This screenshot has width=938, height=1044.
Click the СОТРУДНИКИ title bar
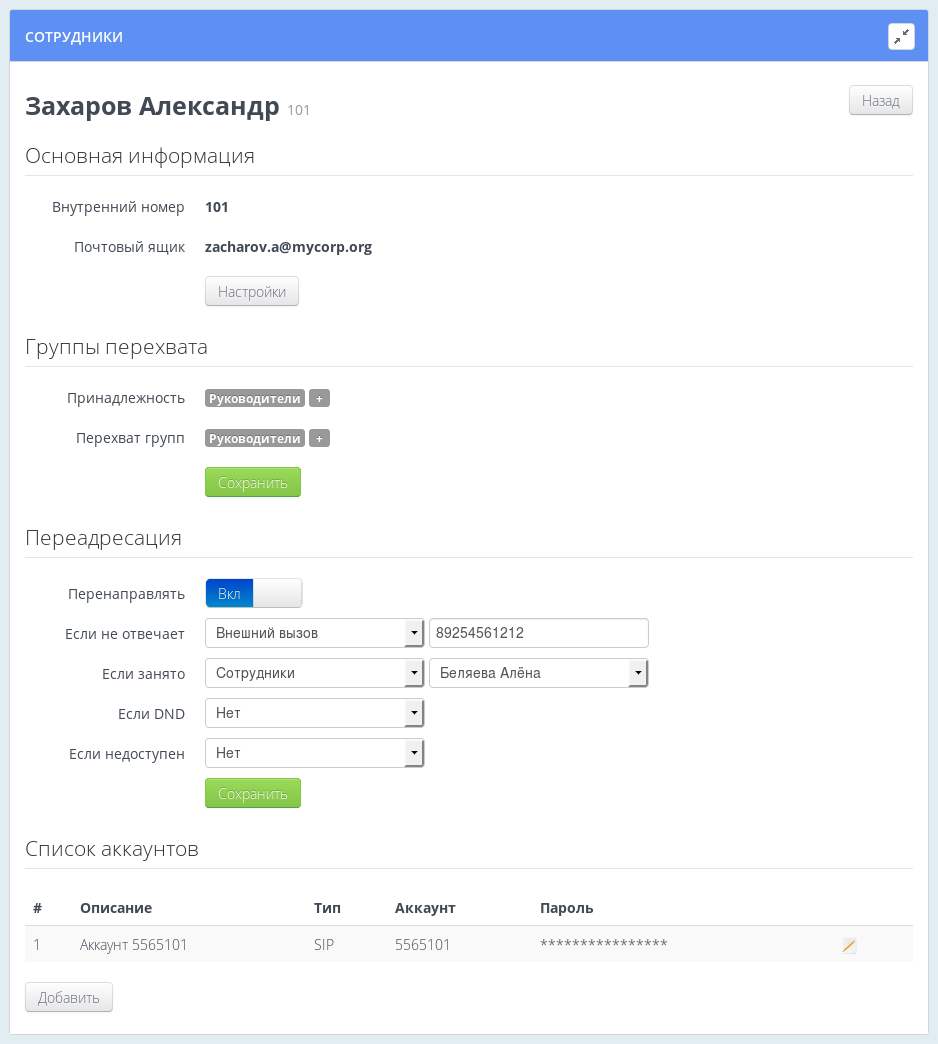[x=74, y=36]
